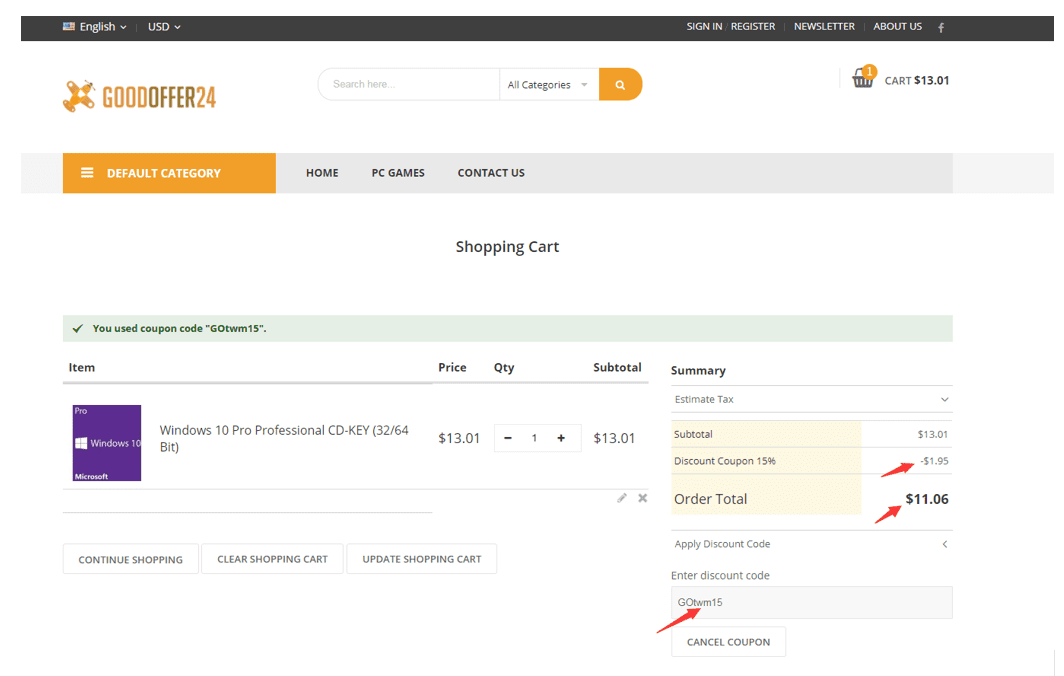Image resolution: width=1064 pixels, height=676 pixels.
Task: Click the $11.06 order total value
Action: tap(927, 500)
